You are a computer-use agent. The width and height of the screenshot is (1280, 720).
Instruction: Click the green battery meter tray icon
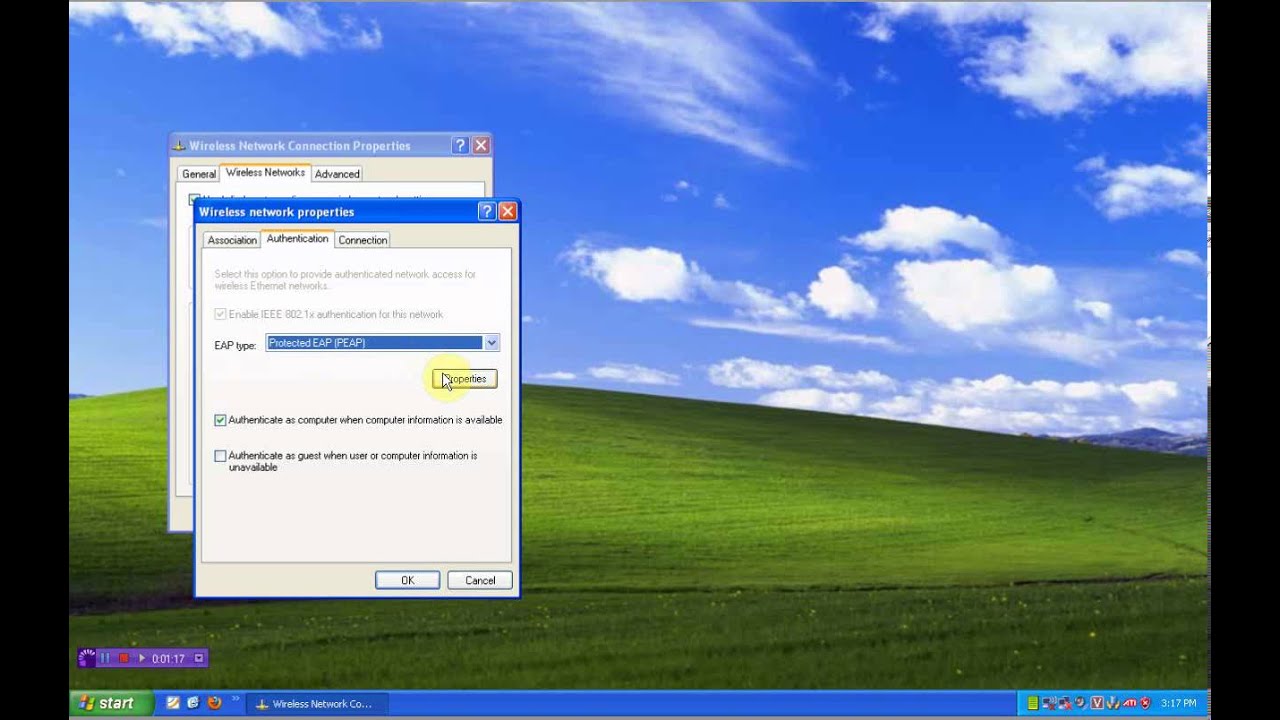(1033, 703)
